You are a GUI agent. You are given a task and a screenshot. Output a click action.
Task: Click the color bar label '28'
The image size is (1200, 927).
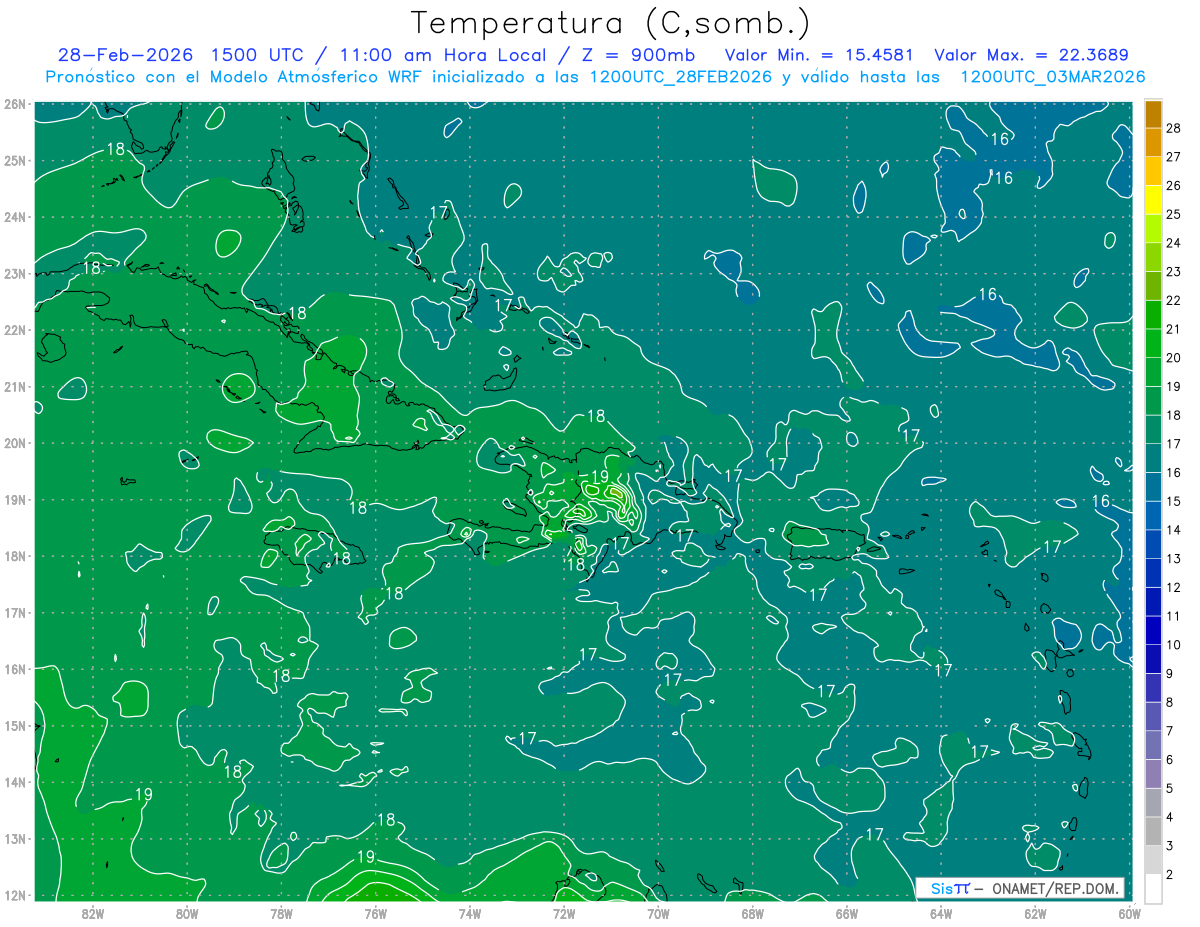click(1174, 128)
